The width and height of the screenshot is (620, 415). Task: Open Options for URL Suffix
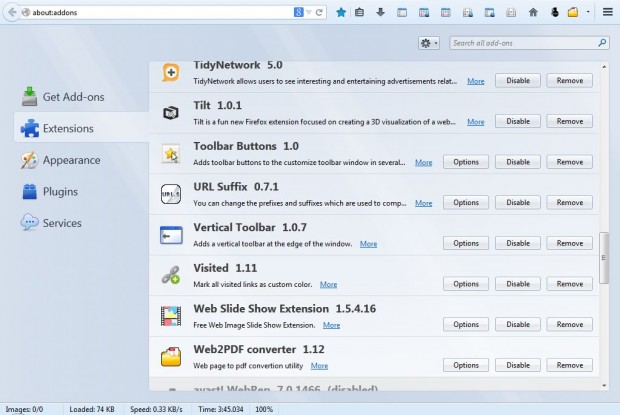tap(466, 202)
